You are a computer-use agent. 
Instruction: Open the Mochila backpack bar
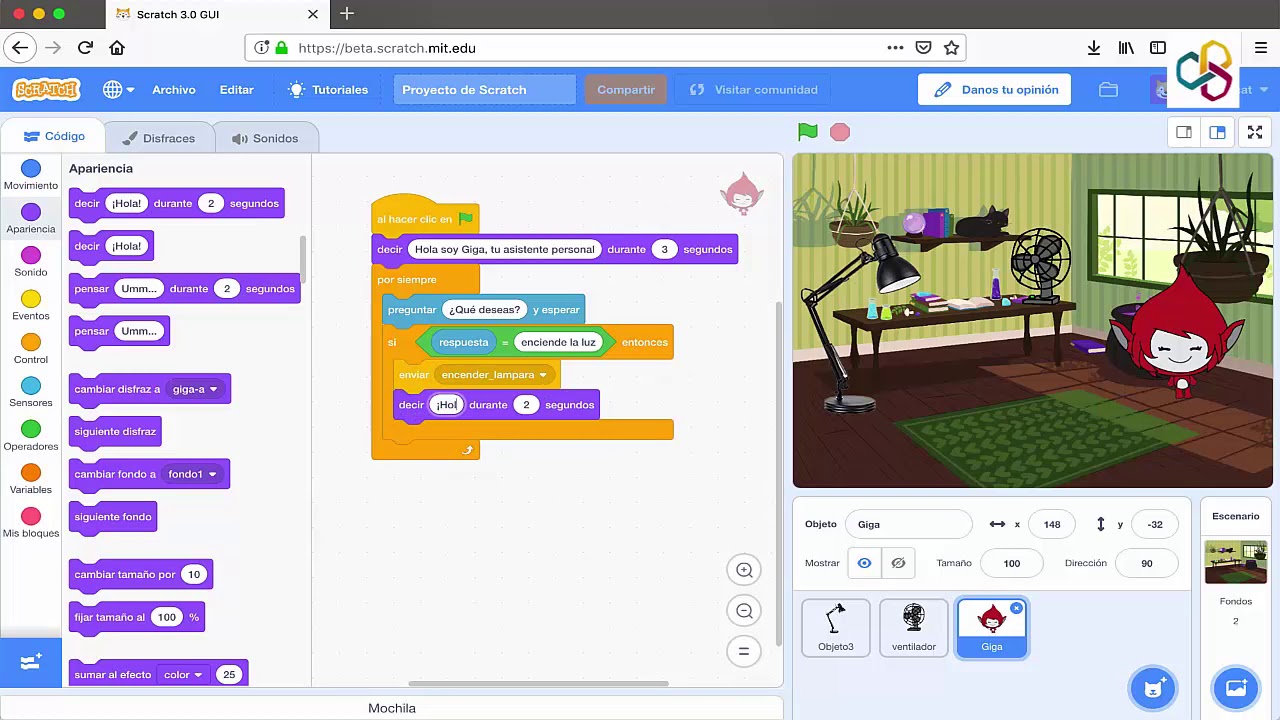392,708
